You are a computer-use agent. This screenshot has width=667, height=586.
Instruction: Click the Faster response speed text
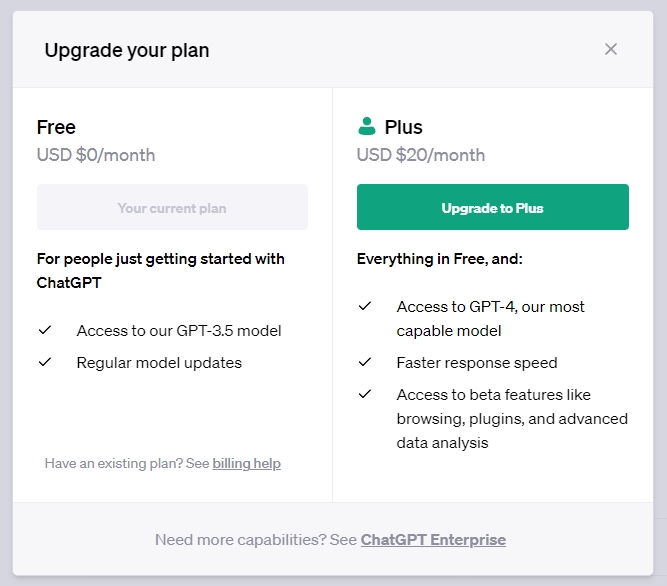click(477, 362)
